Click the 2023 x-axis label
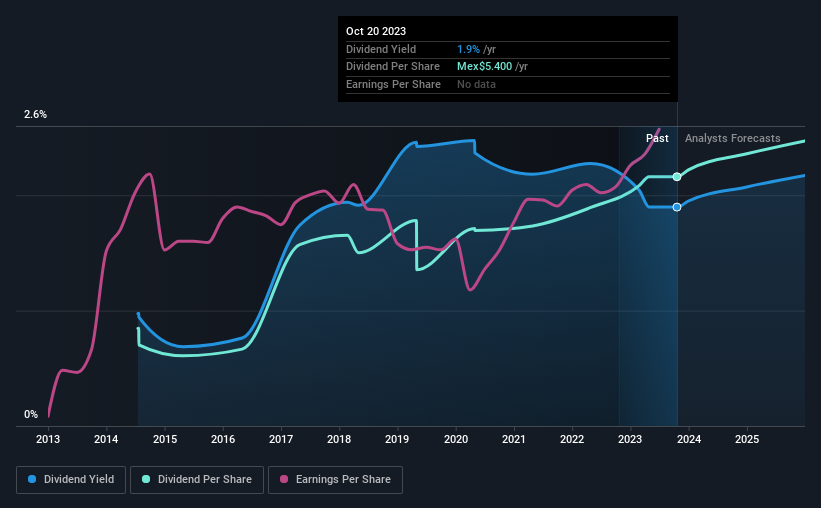This screenshot has width=821, height=508. coord(630,439)
